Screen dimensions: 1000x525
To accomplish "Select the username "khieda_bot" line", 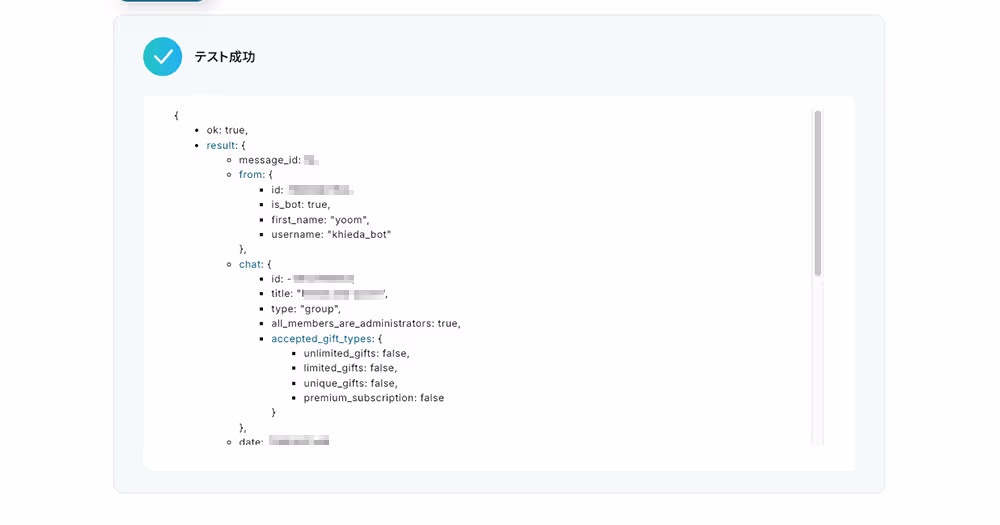I will 331,235.
